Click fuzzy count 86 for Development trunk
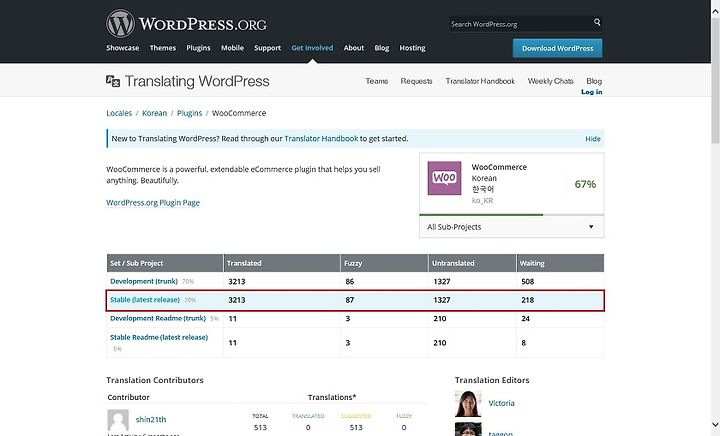The image size is (720, 436). tap(349, 281)
